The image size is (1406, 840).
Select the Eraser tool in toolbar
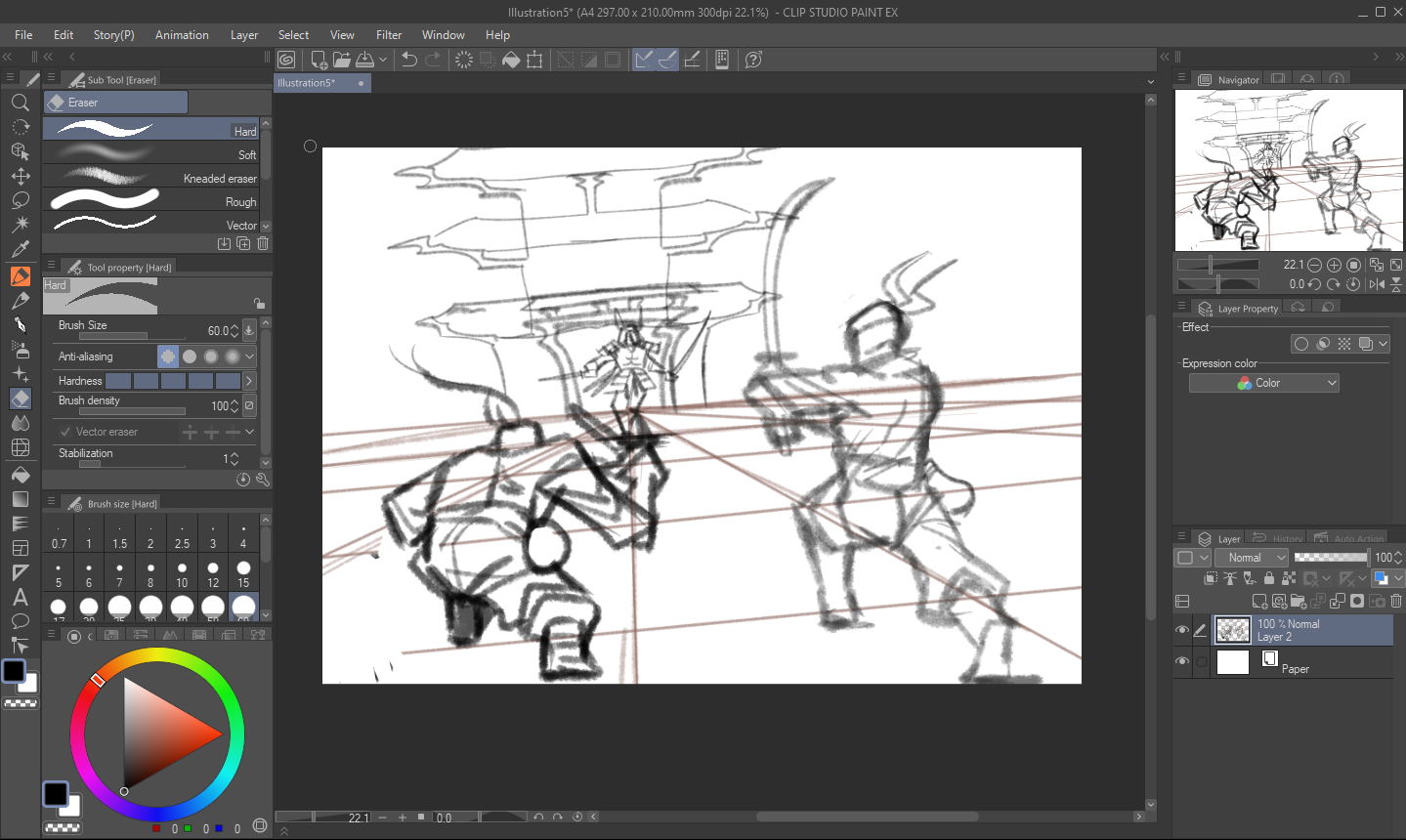20,399
